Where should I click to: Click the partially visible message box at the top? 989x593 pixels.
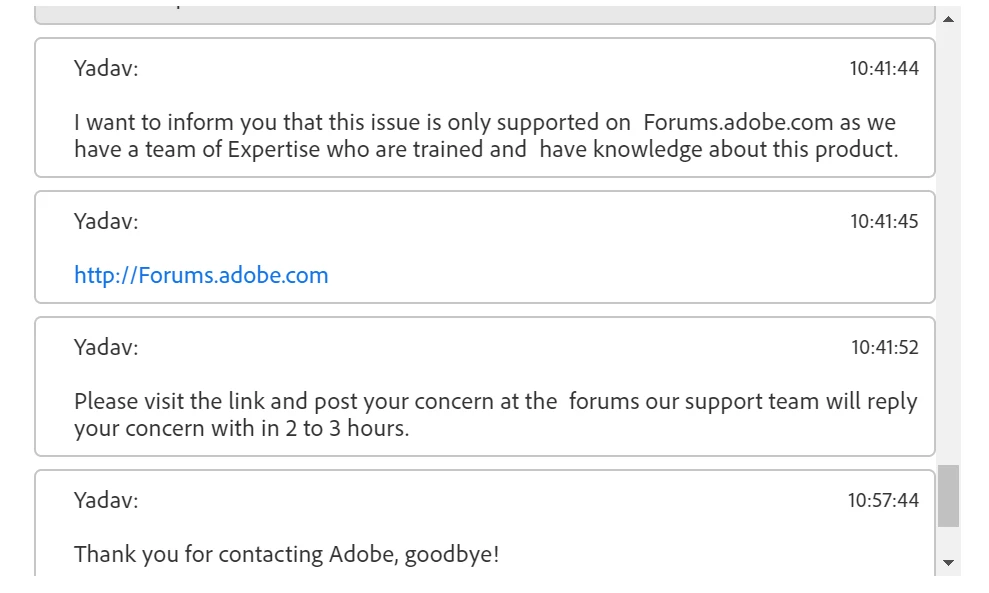tap(485, 14)
